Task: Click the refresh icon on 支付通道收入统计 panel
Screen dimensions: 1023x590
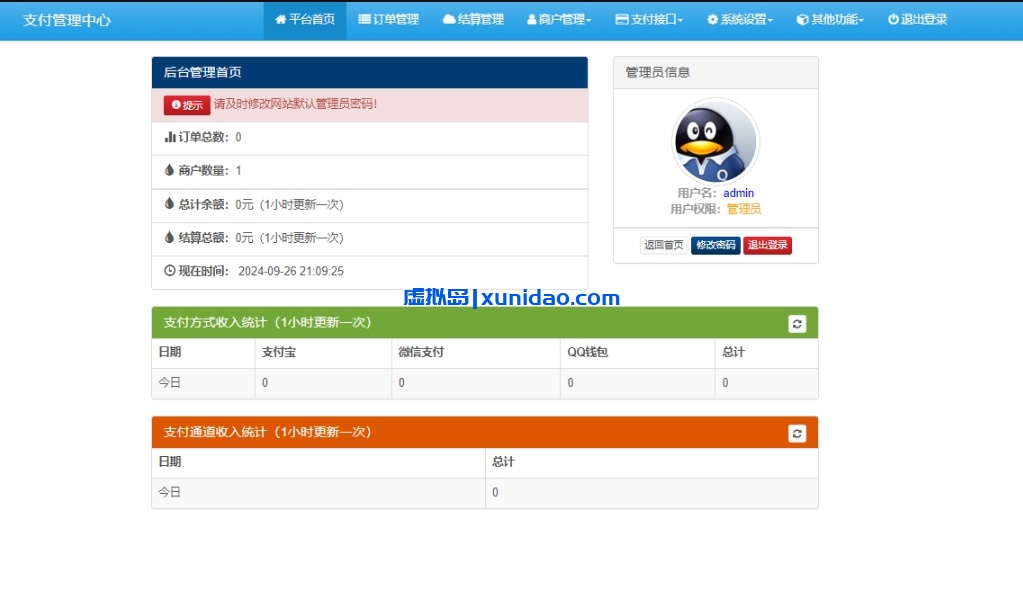Action: coord(797,432)
